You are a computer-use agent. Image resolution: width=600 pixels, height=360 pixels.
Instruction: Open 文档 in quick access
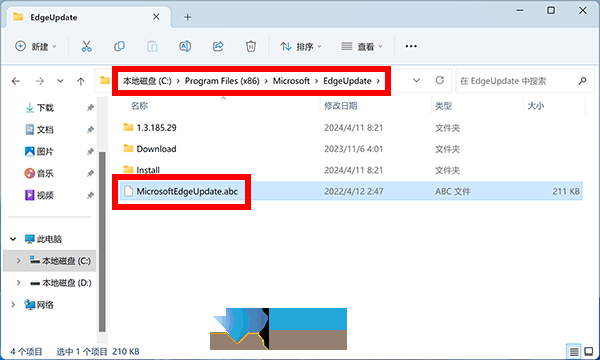tap(45, 130)
